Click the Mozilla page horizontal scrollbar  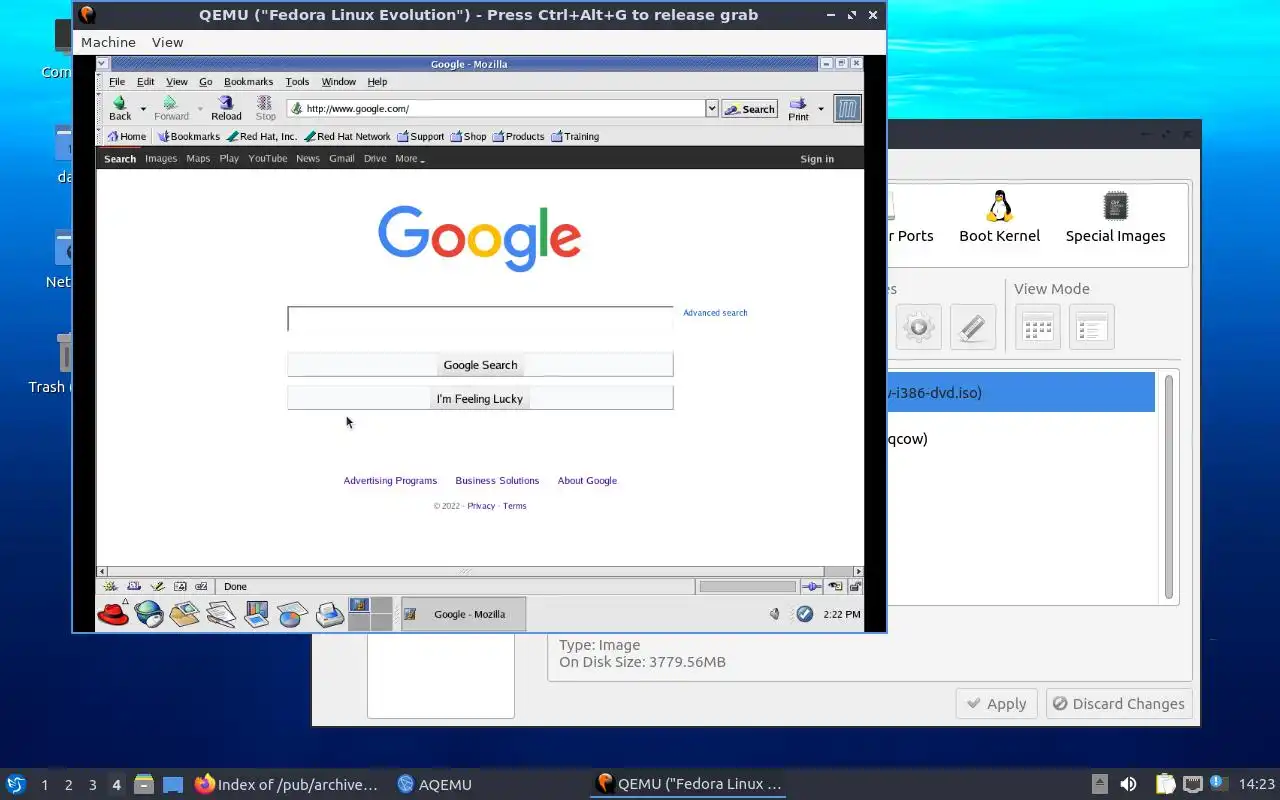[x=480, y=571]
